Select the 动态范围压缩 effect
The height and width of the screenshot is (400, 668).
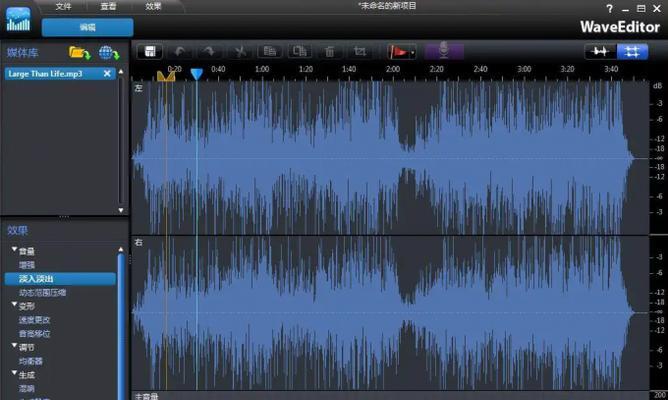click(x=42, y=293)
